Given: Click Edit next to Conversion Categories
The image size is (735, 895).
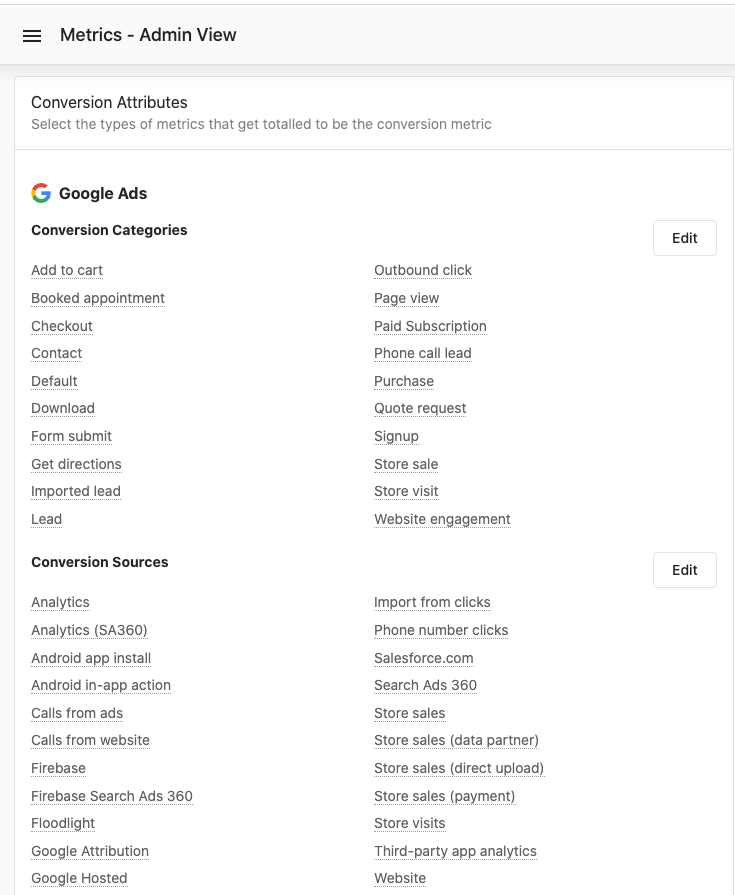Looking at the screenshot, I should [x=684, y=238].
